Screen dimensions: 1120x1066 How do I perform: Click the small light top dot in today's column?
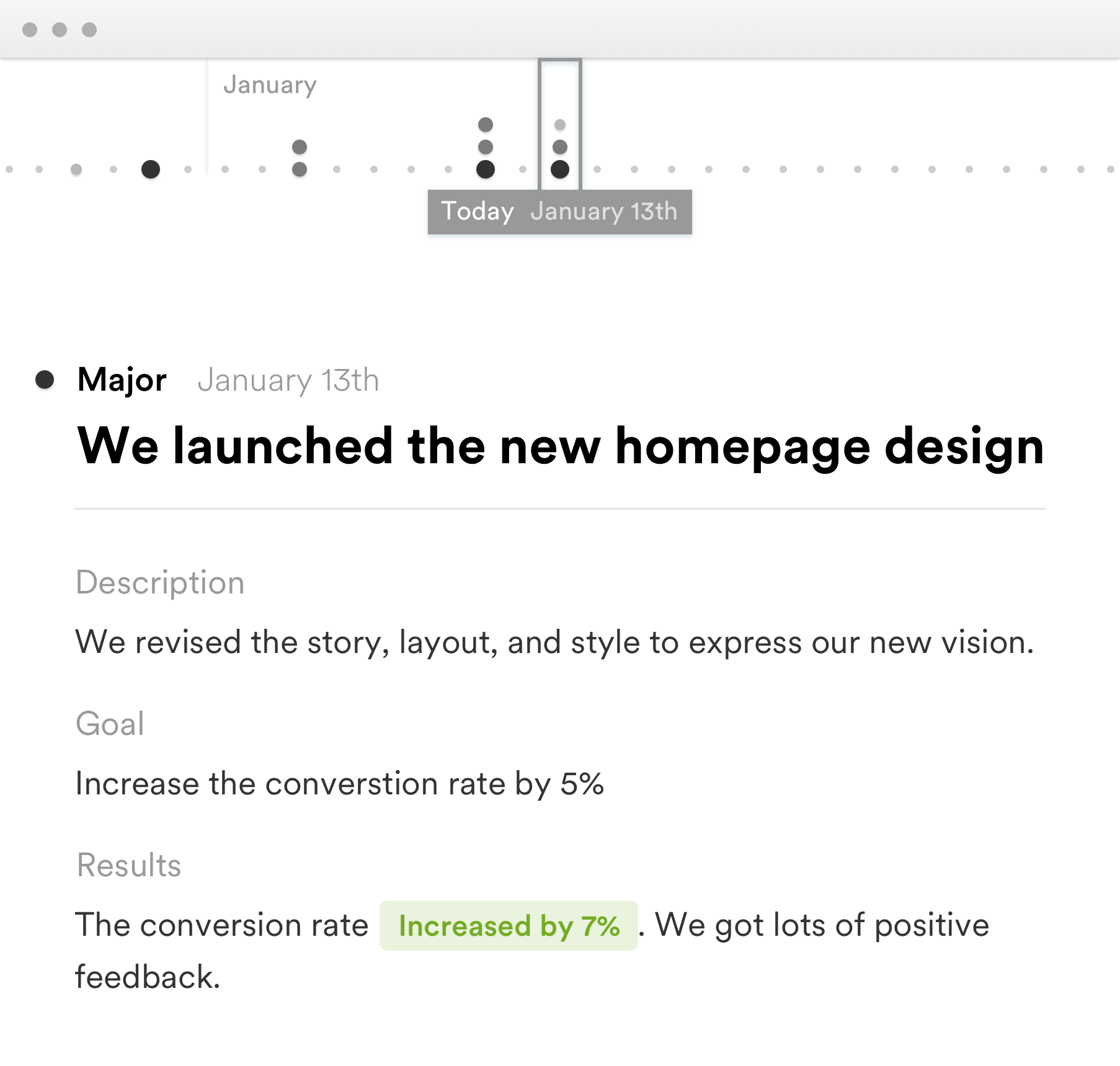click(x=560, y=125)
